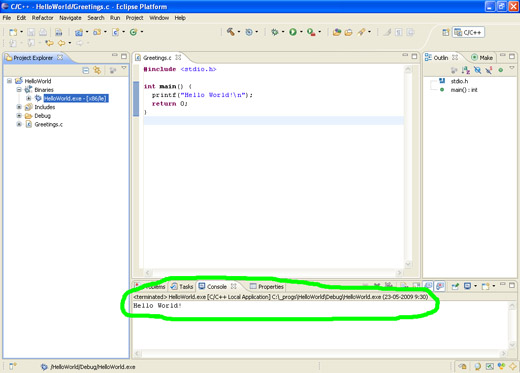
Task: Expand the Debug folder node
Action: (x=19, y=116)
